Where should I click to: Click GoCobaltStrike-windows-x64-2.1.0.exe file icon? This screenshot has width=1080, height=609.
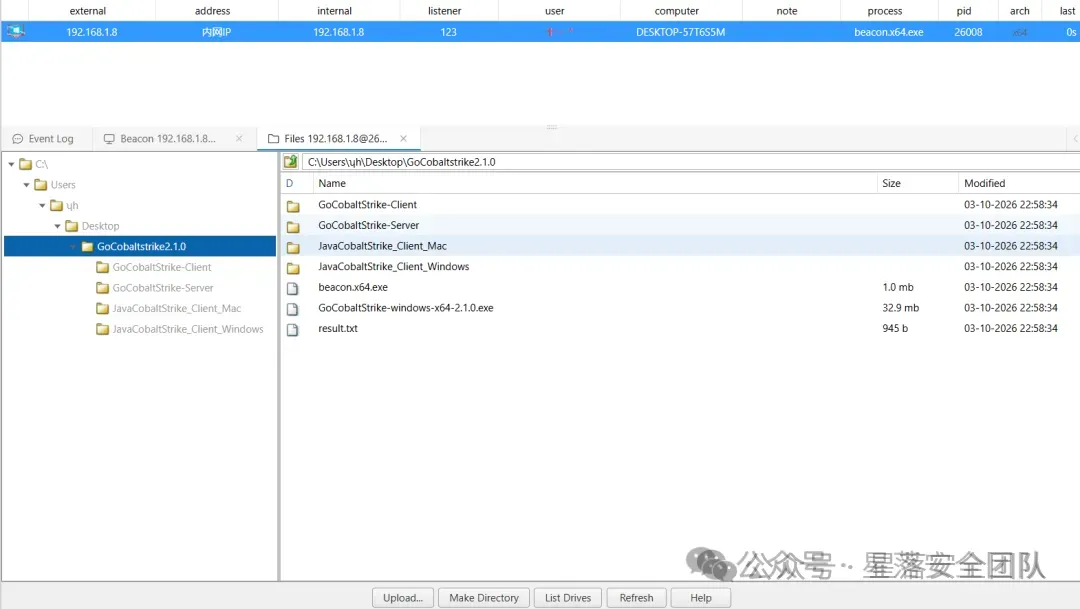(293, 309)
